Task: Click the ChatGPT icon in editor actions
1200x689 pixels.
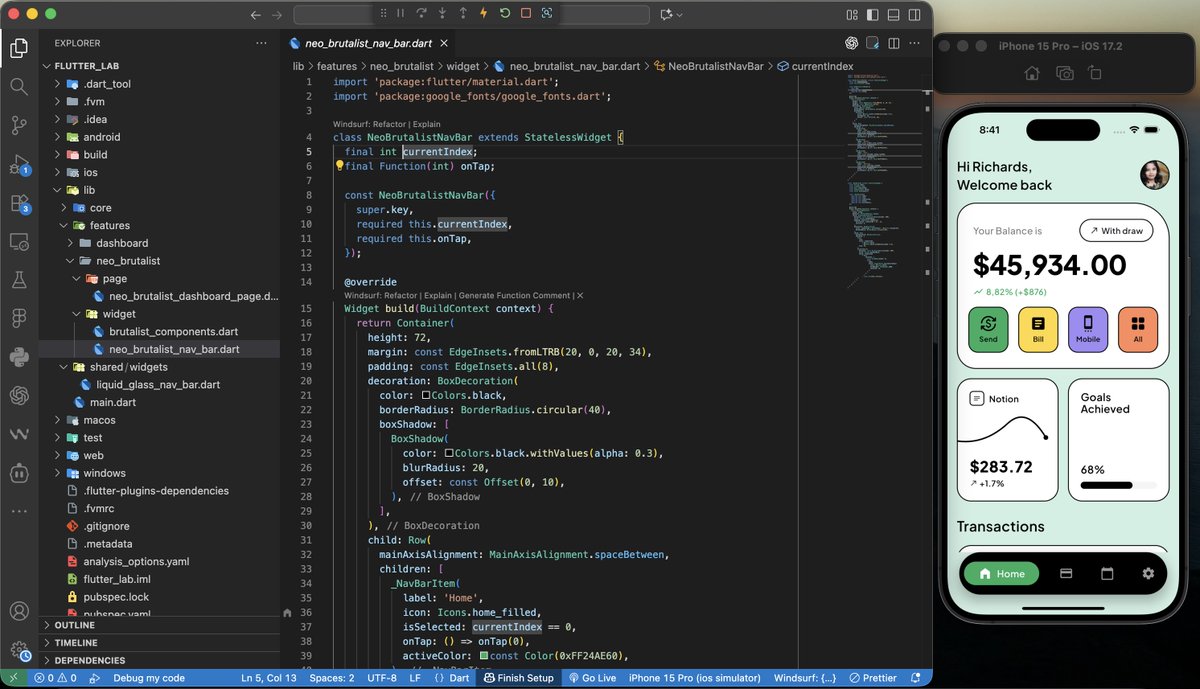Action: (x=852, y=43)
